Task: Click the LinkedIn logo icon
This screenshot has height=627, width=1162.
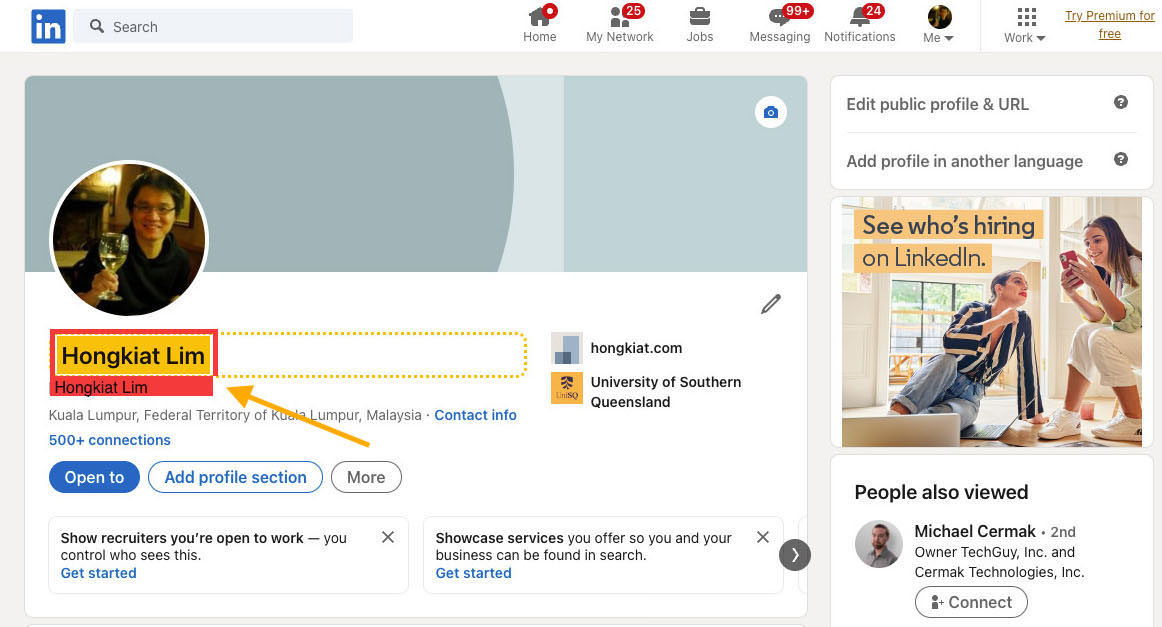Action: (x=48, y=27)
